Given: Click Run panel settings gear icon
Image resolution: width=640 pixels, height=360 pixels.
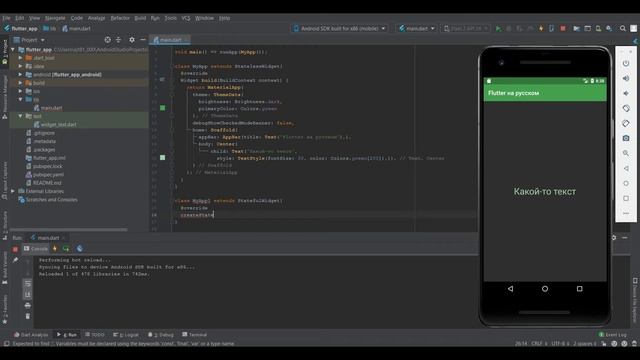Looking at the screenshot, I should point(613,238).
